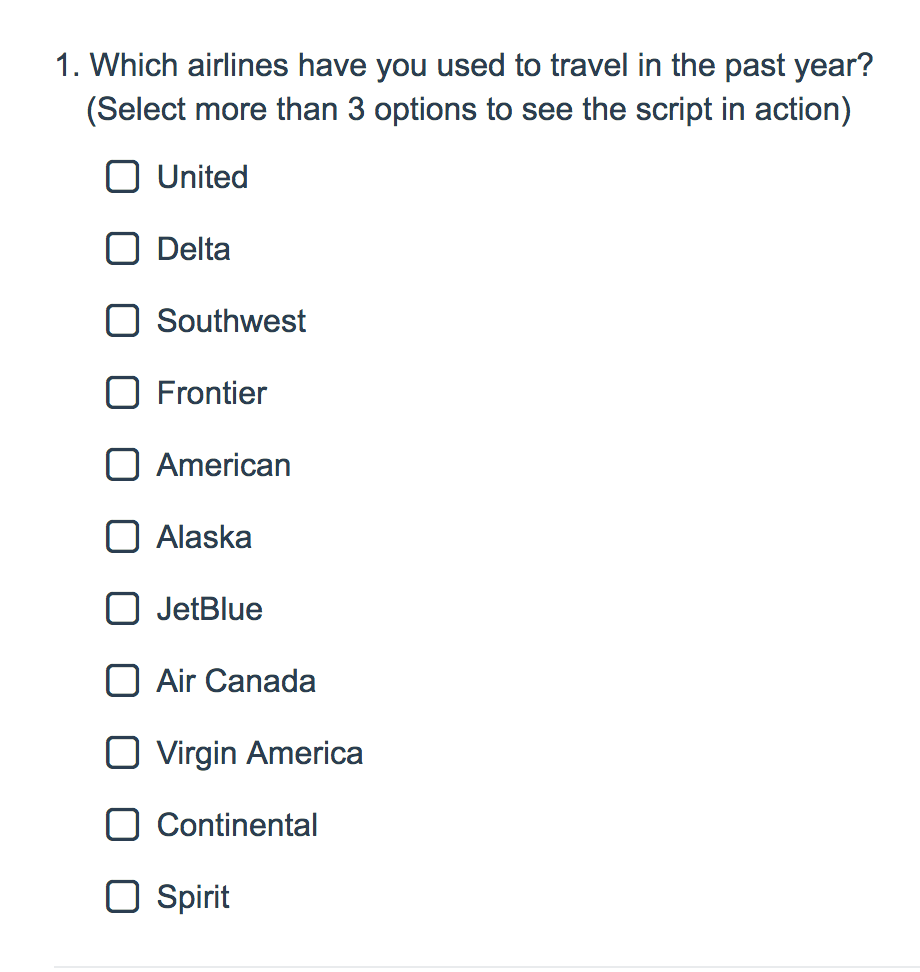Check the Virgin America checkbox
Viewport: 920px width, 972px height.
point(122,753)
